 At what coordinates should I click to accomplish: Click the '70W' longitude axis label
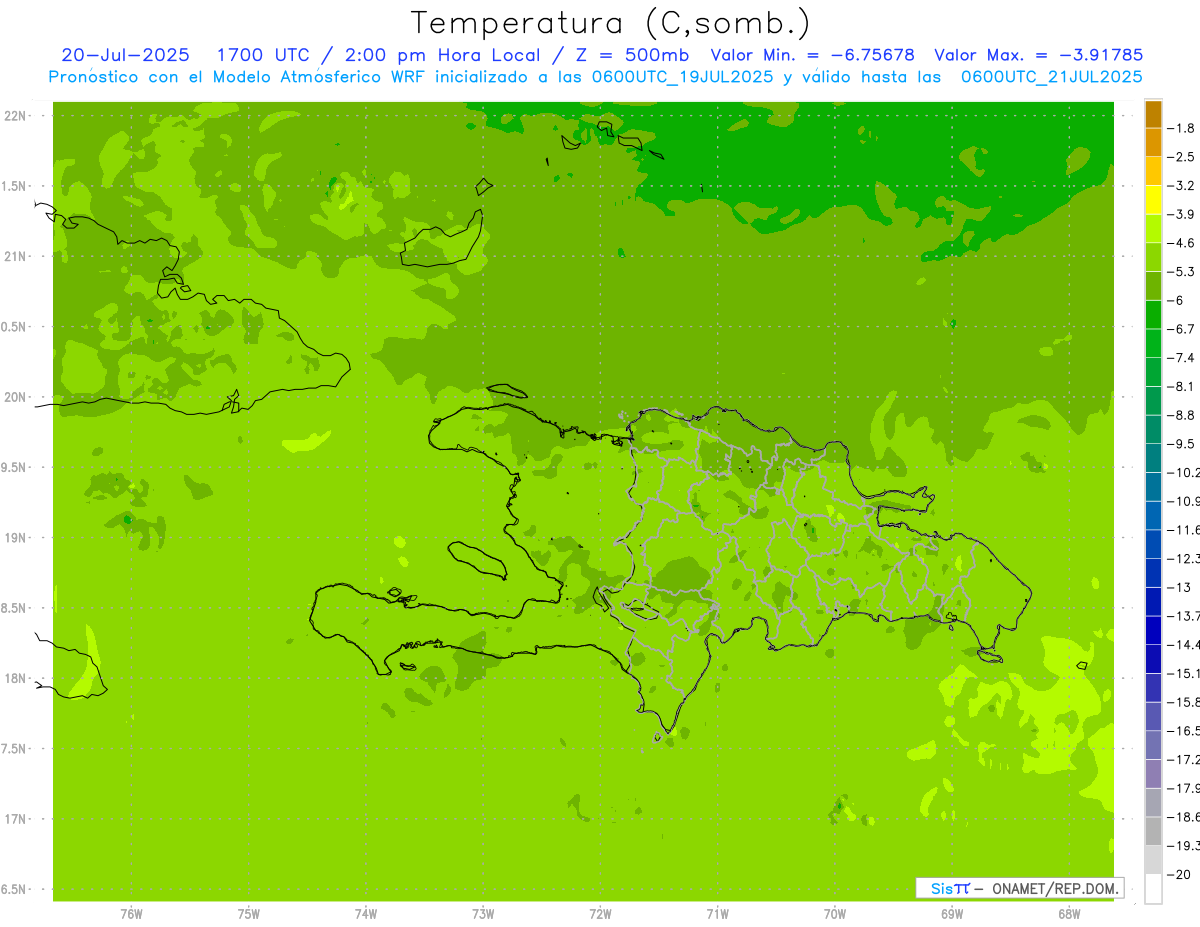pyautogui.click(x=835, y=914)
